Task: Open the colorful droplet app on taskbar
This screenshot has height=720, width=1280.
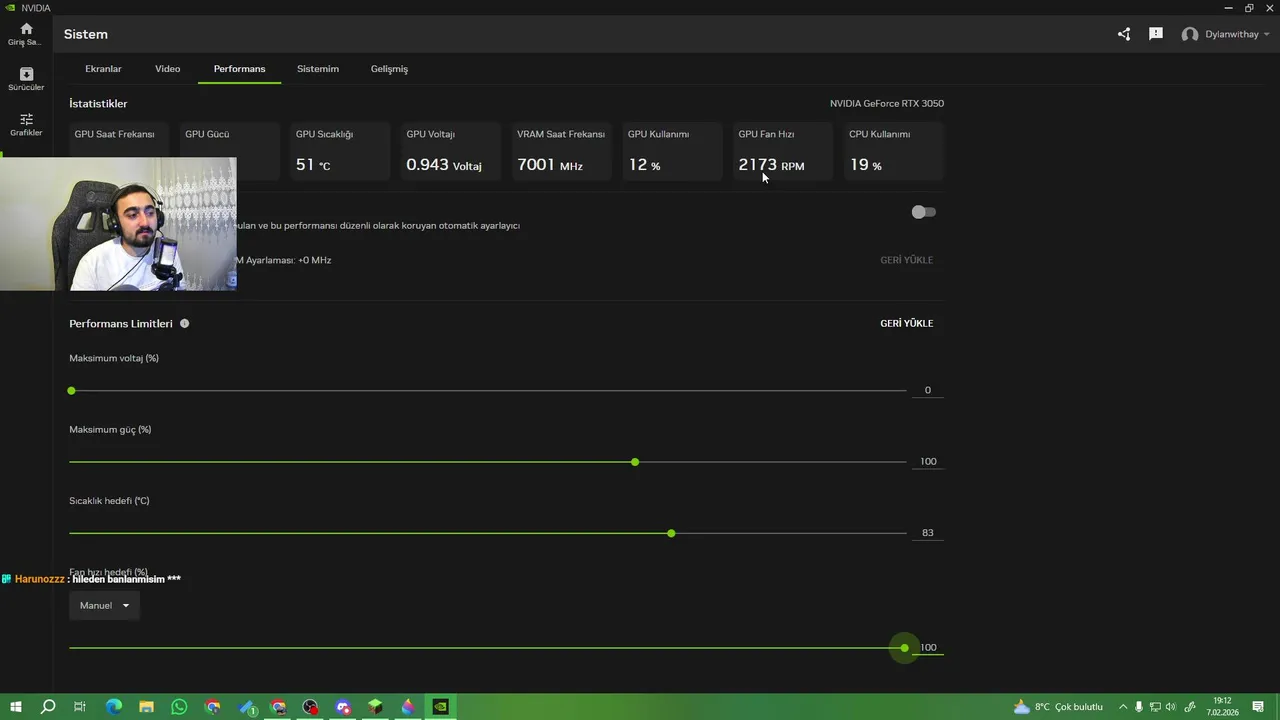Action: [408, 707]
